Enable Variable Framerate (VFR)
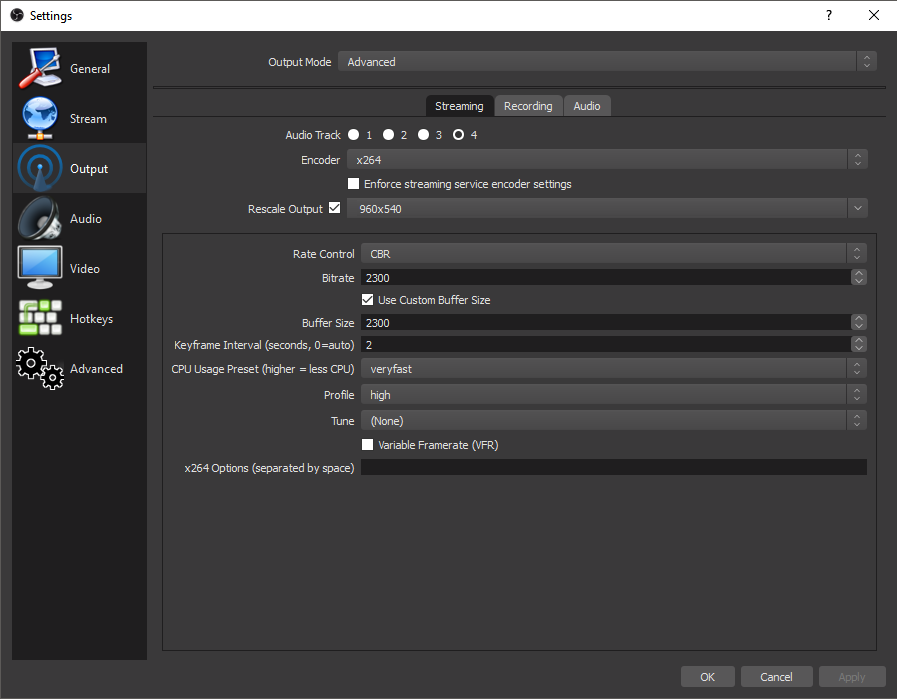This screenshot has height=699, width=897. 367,444
